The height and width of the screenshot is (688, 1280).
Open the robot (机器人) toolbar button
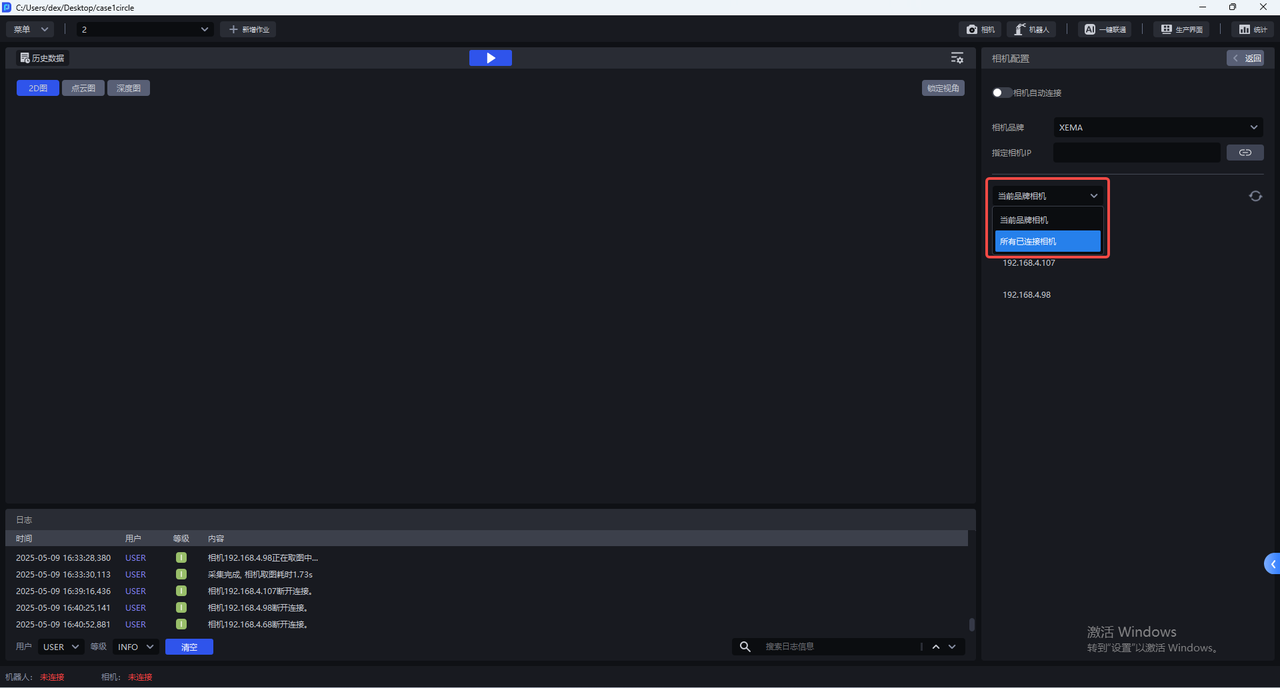1031,30
